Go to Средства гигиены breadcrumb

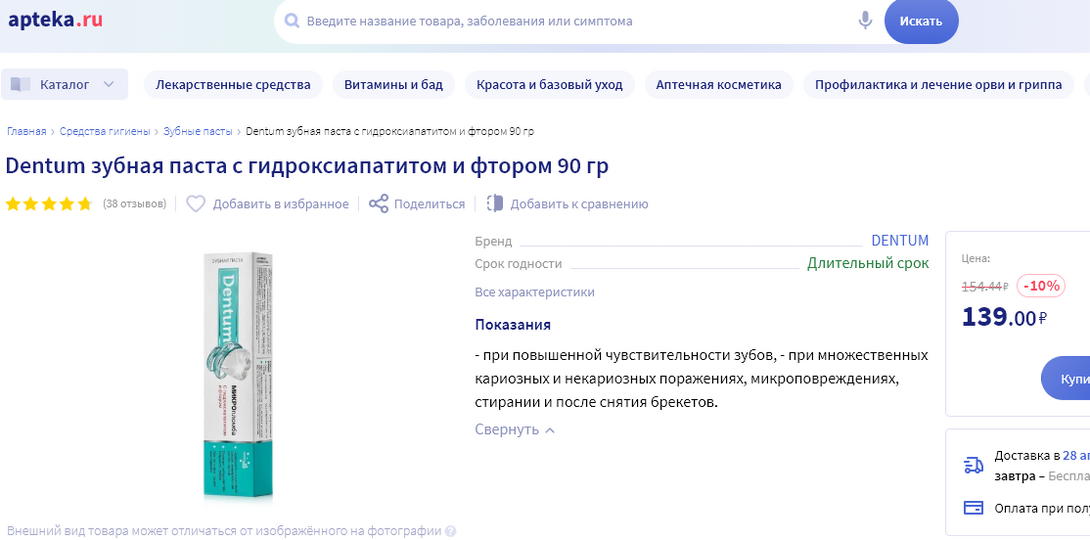(105, 131)
